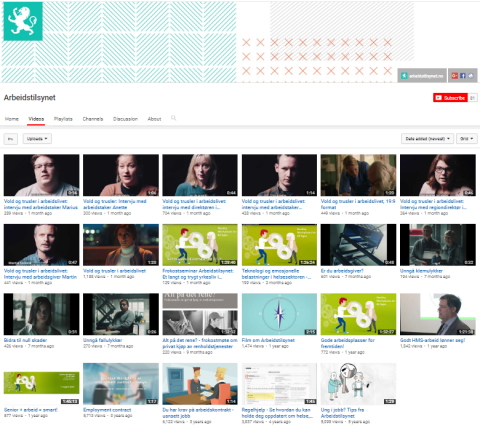Click title 'Ung i jobb? Tips fra Arbeidstilsynet'

pyautogui.click(x=342, y=413)
